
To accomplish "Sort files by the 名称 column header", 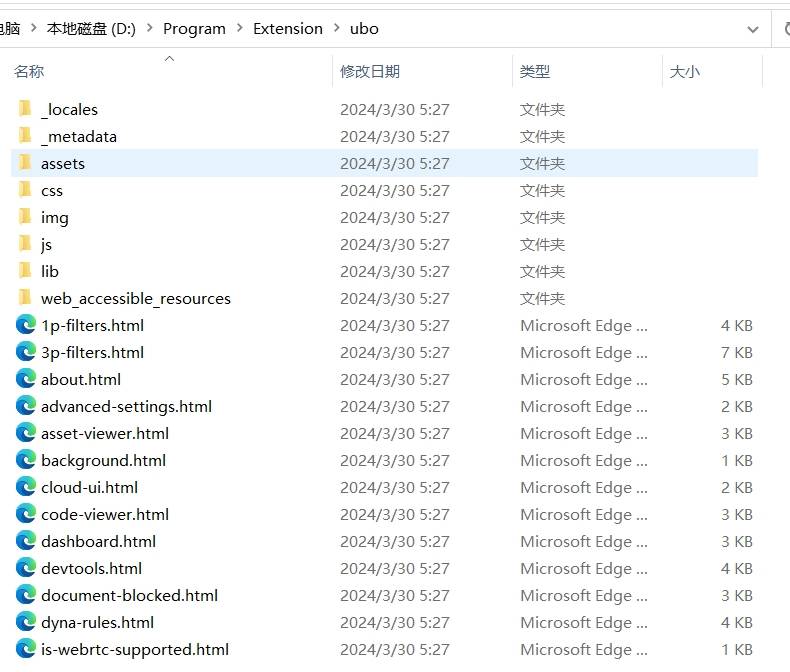I will click(30, 72).
